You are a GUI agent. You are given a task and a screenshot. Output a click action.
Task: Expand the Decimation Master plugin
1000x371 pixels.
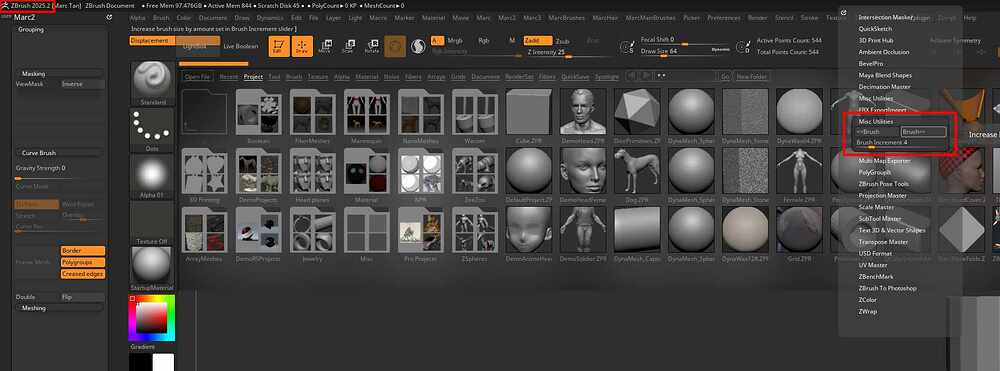885,87
